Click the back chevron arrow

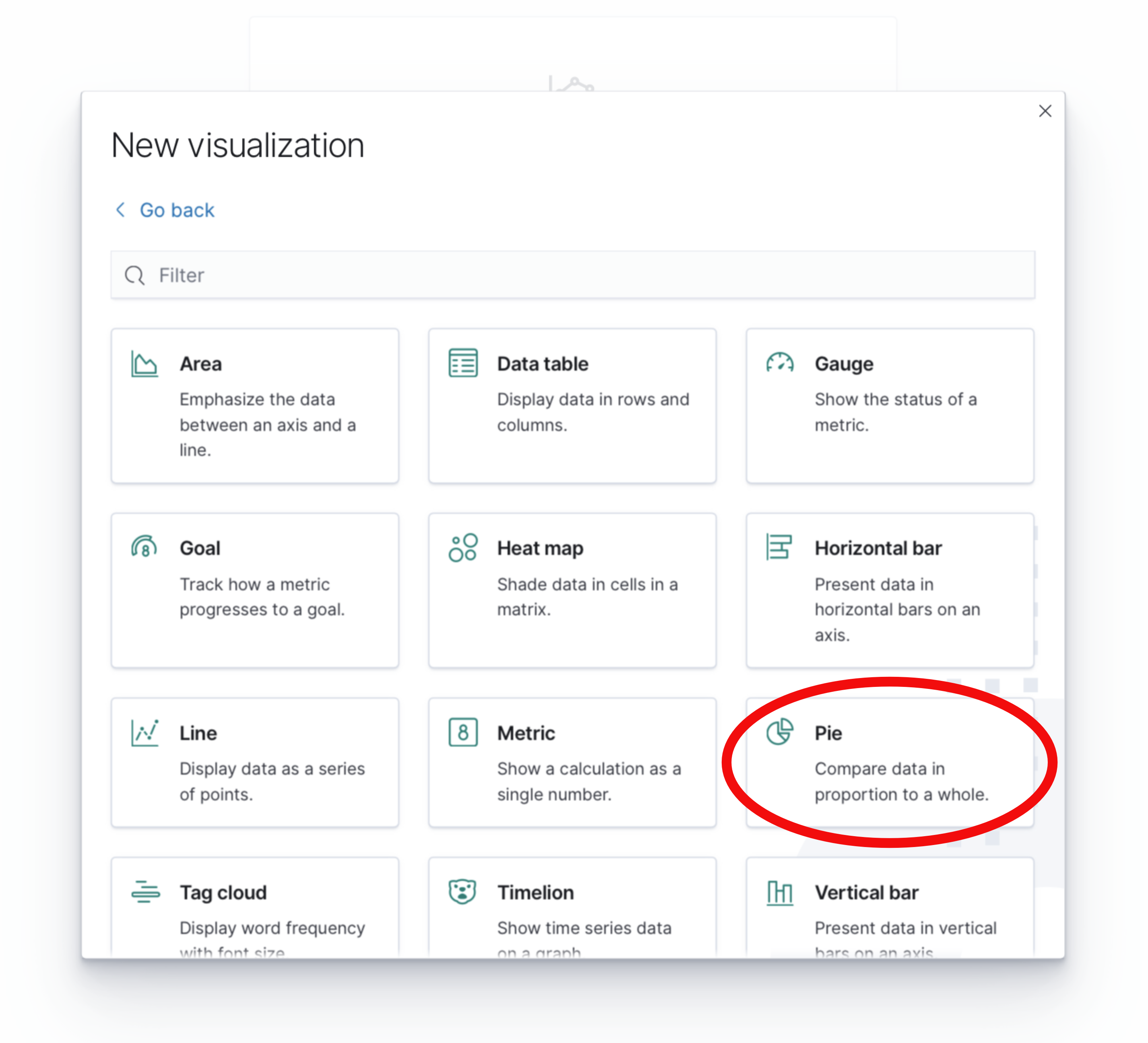[x=120, y=210]
